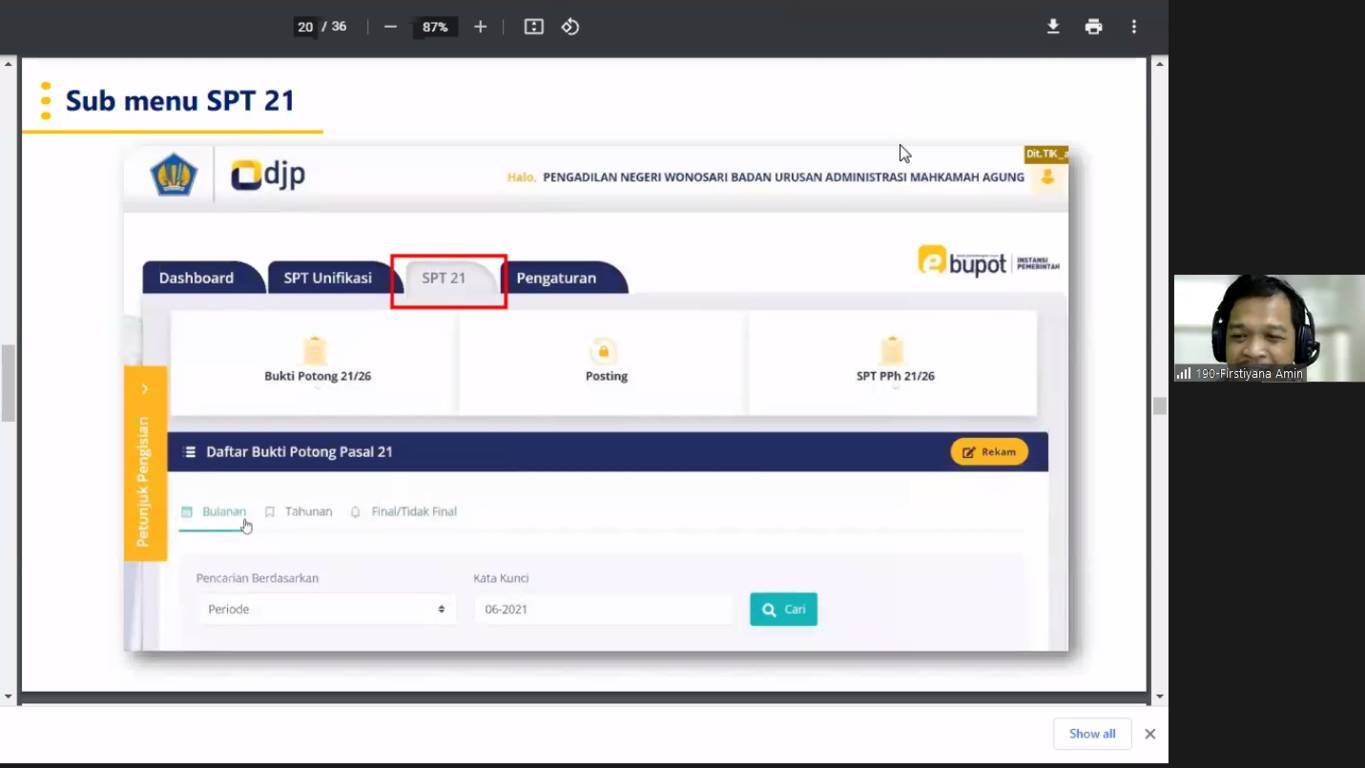Click the PDF download icon
Viewport: 1365px width, 768px height.
click(x=1053, y=27)
